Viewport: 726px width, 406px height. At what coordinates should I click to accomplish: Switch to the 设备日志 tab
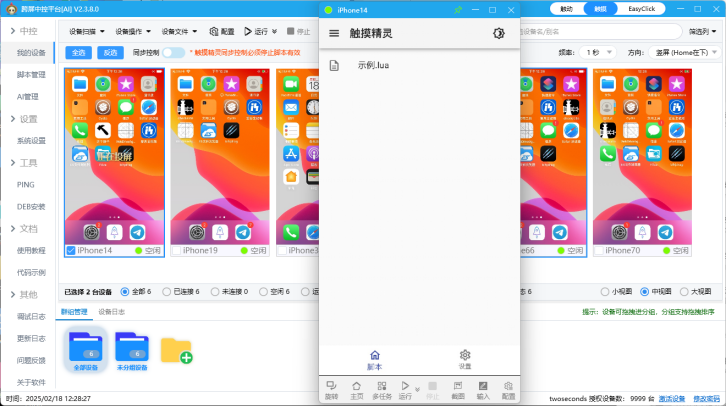(112, 312)
